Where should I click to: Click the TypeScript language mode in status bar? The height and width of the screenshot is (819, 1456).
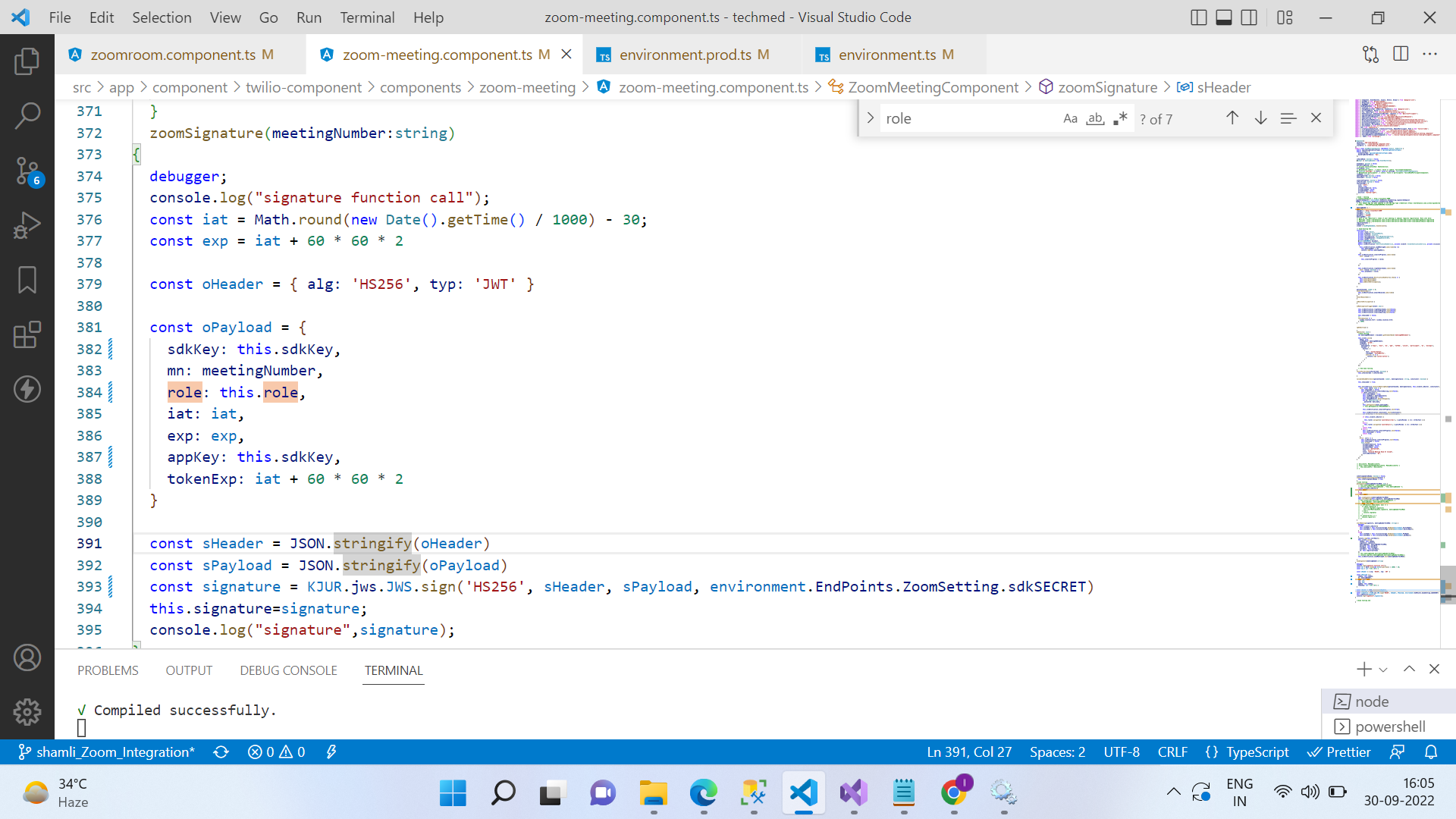pyautogui.click(x=1257, y=752)
